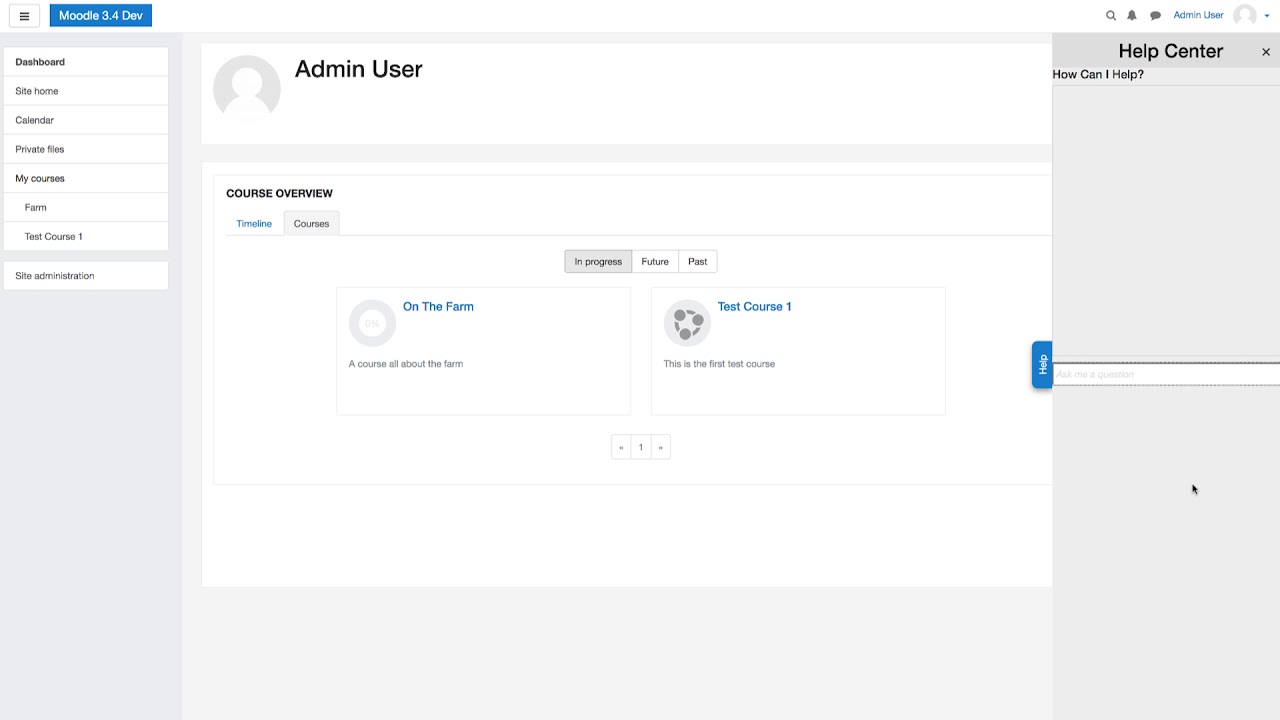Select the Past course filter
This screenshot has width=1280, height=720.
(x=697, y=261)
